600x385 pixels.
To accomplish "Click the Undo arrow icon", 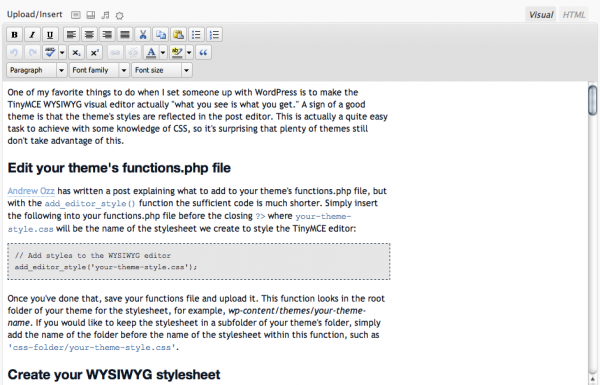I will point(15,52).
